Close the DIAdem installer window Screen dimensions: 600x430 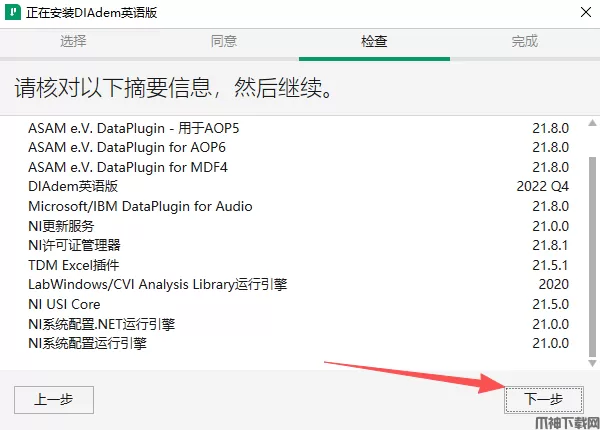586,12
